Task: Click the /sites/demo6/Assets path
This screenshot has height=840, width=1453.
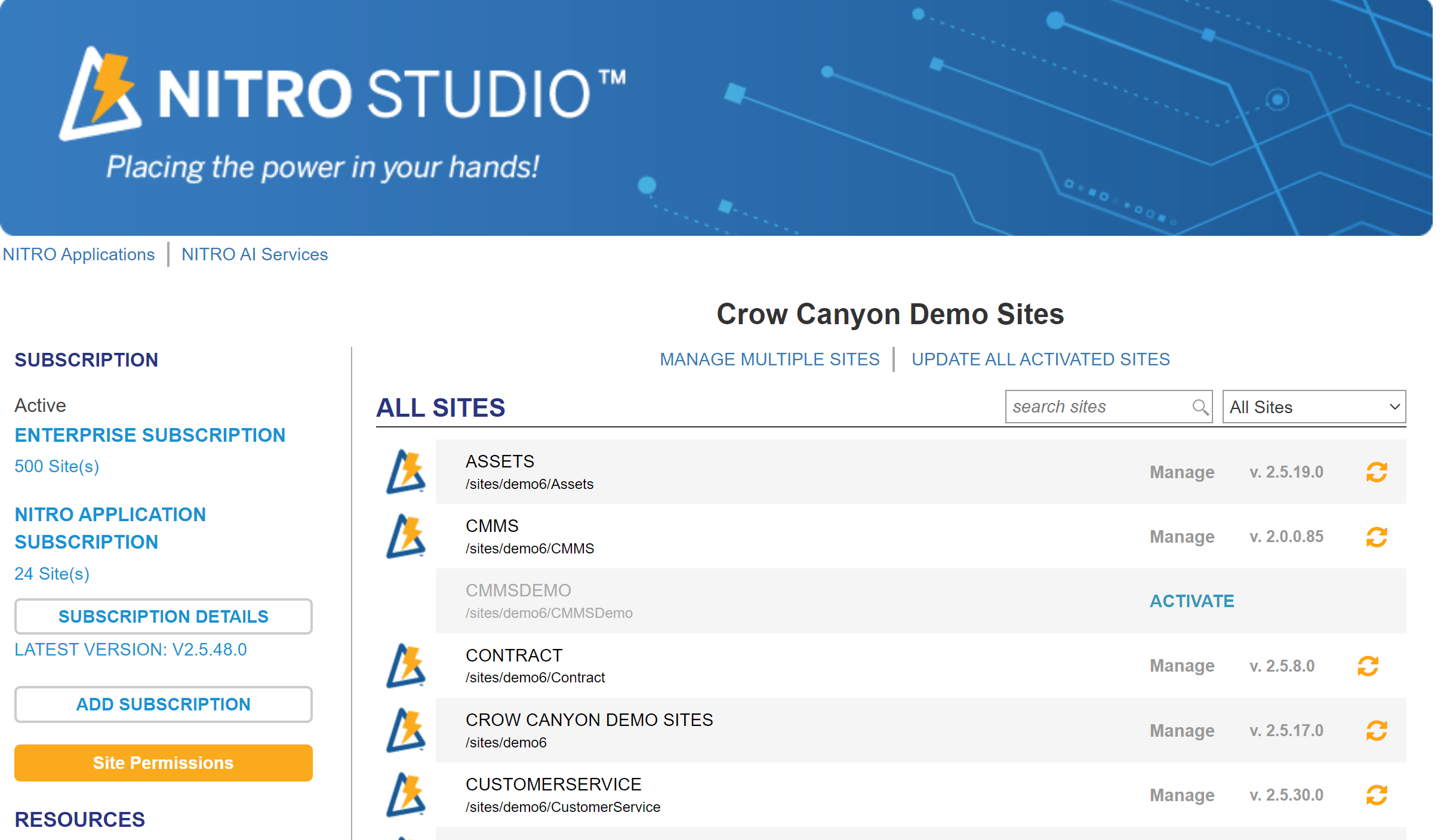Action: 530,484
